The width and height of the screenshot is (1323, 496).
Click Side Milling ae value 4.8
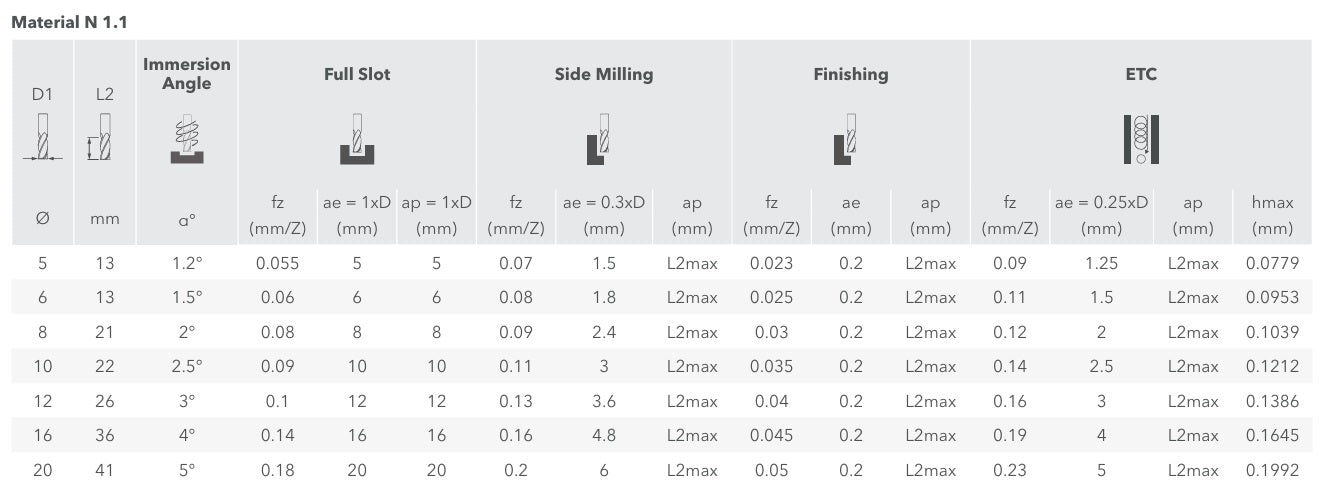point(604,435)
